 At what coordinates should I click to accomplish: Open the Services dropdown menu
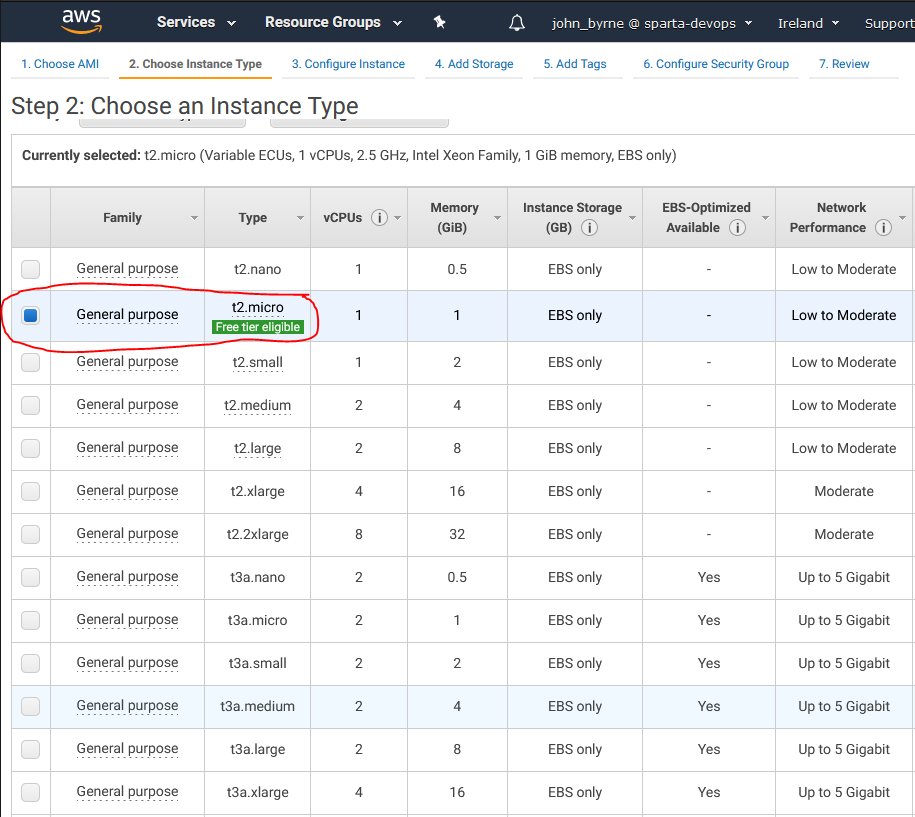click(196, 22)
